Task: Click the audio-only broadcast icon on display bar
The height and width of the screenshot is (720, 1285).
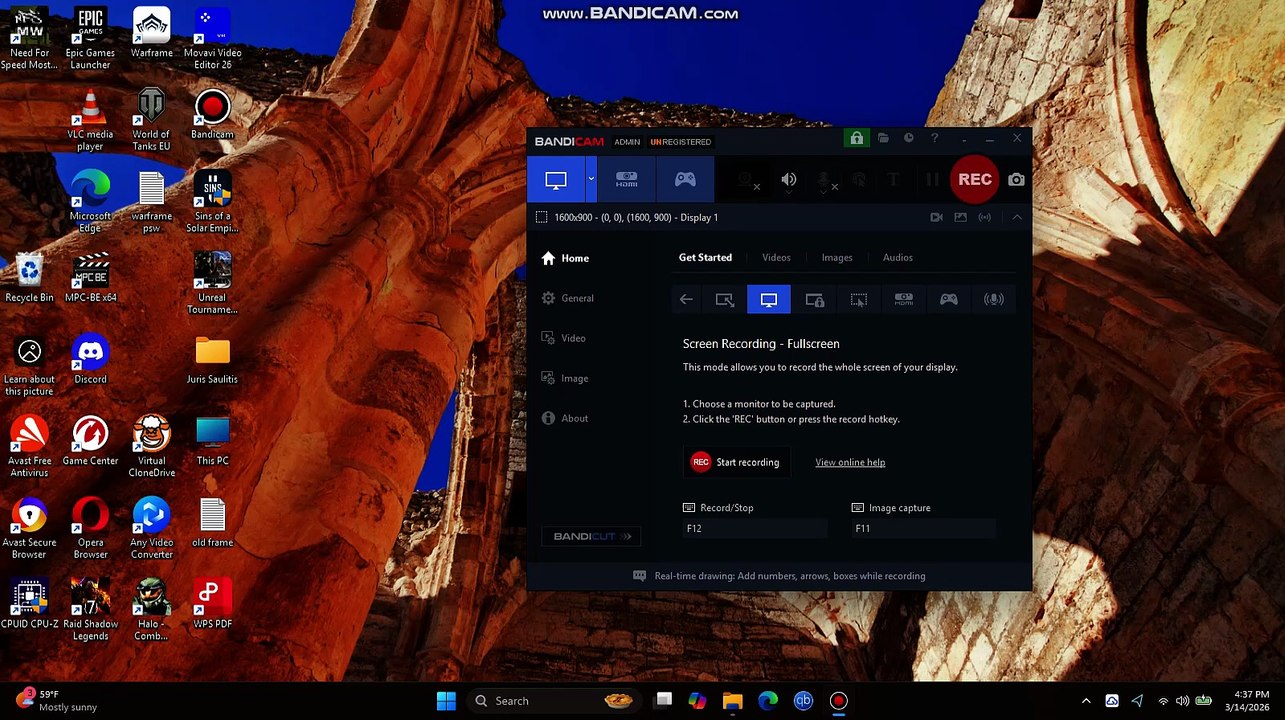Action: (985, 217)
